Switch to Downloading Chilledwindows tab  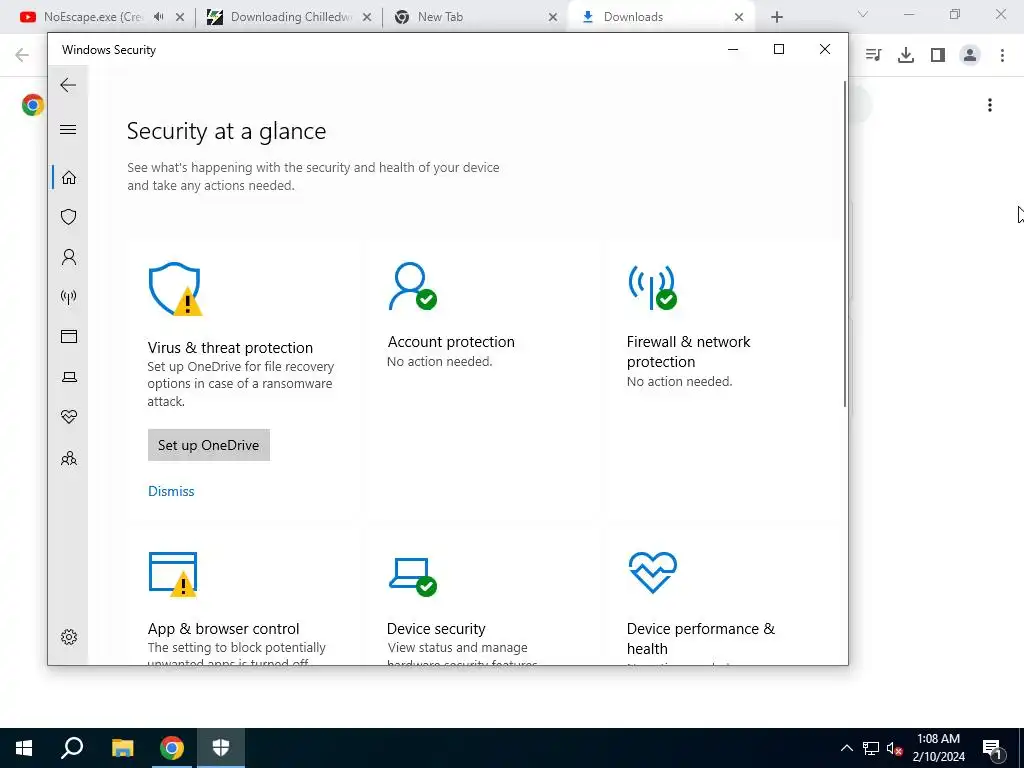click(x=291, y=17)
